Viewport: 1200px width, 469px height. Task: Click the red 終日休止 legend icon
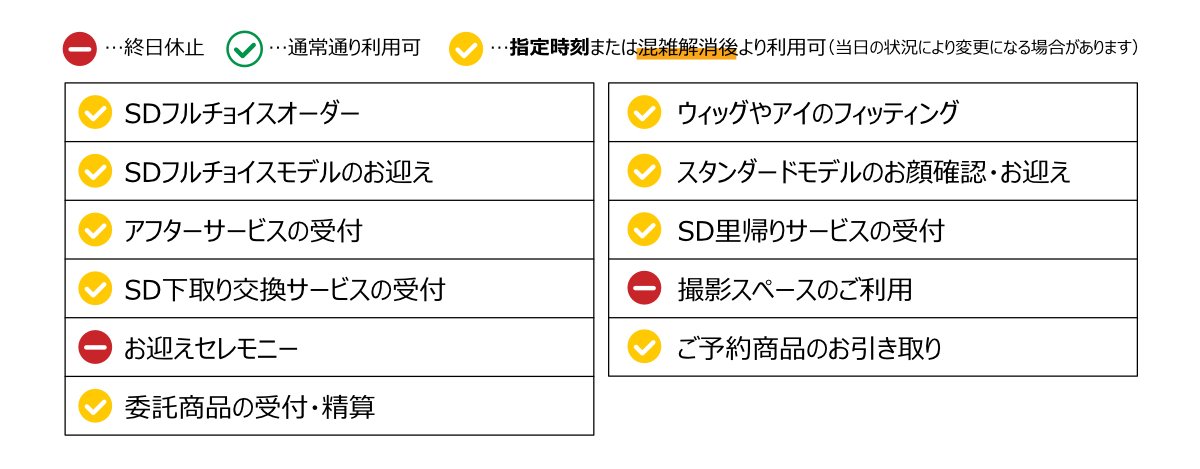point(79,48)
